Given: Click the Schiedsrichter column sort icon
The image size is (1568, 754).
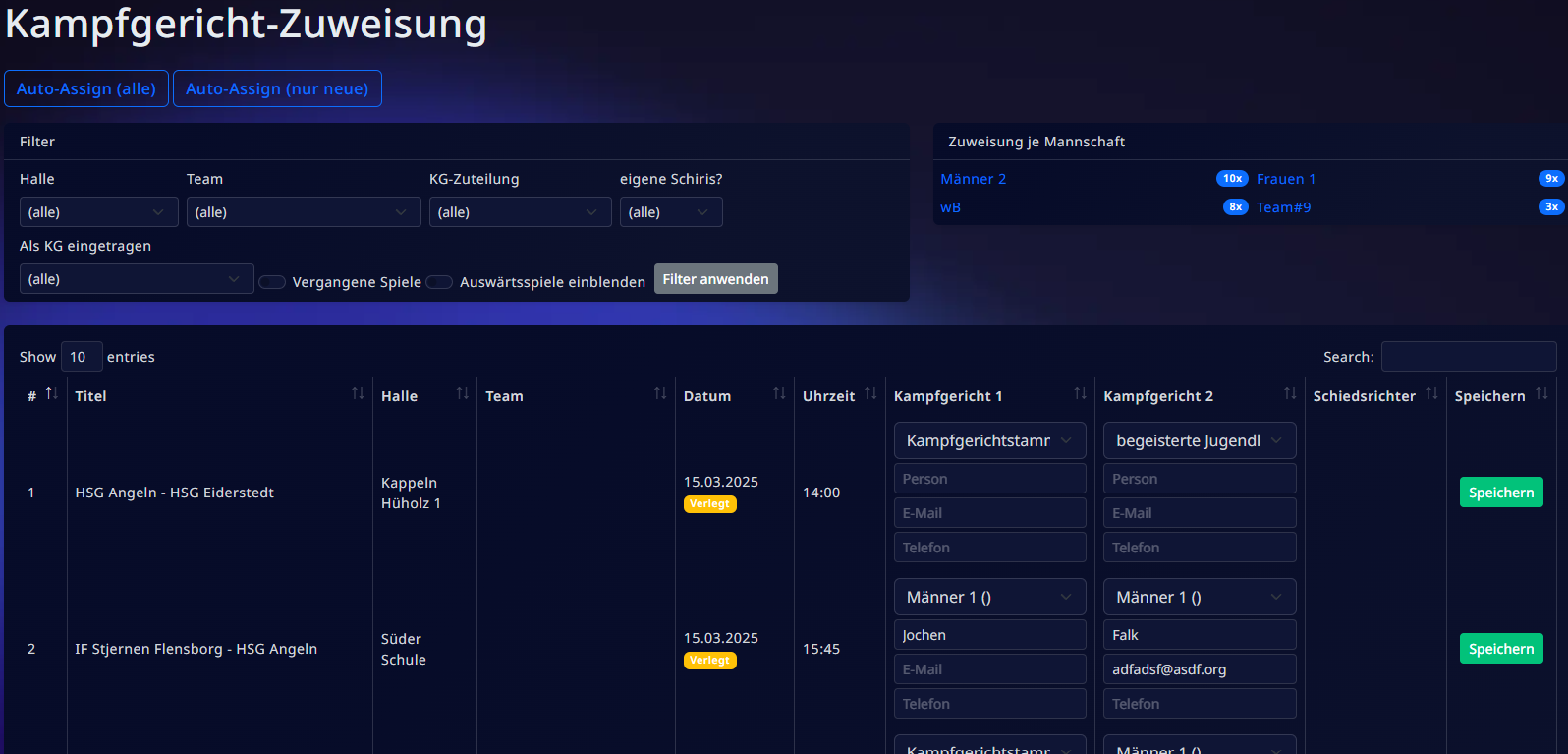Looking at the screenshot, I should (1431, 394).
